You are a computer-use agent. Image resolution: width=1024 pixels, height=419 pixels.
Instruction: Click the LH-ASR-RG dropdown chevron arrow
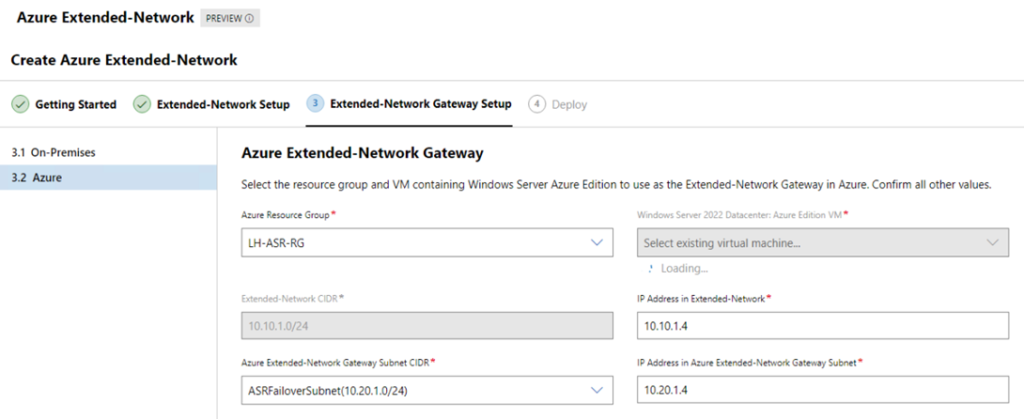(596, 242)
